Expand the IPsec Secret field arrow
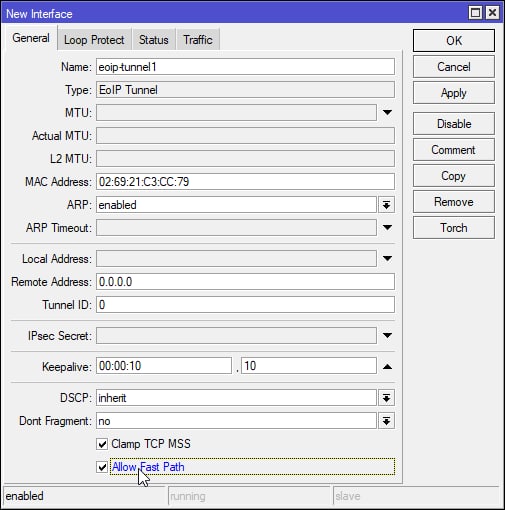 click(x=387, y=336)
